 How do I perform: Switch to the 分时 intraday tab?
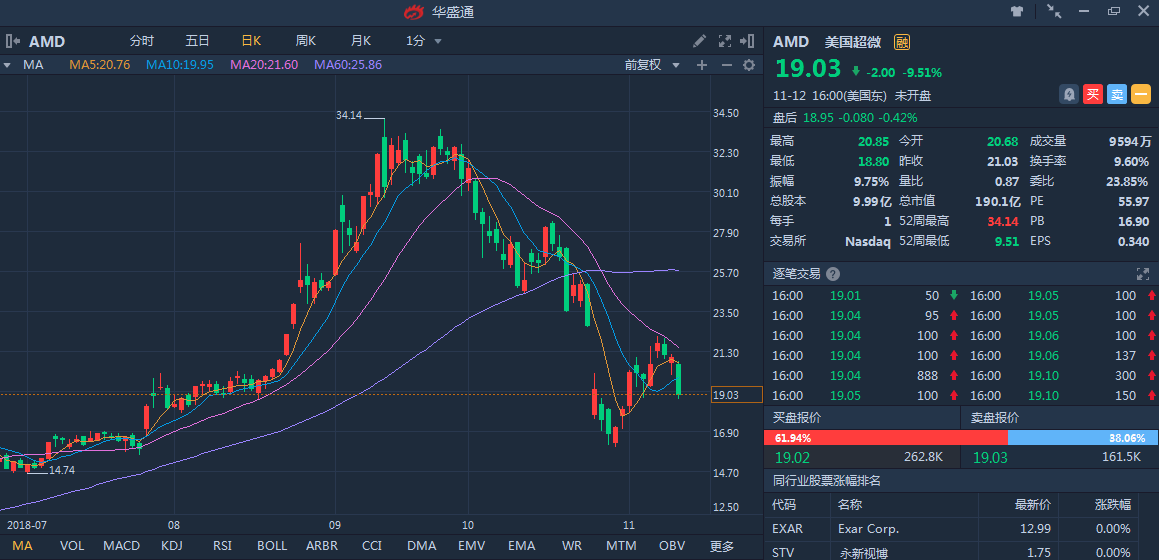(x=142, y=41)
